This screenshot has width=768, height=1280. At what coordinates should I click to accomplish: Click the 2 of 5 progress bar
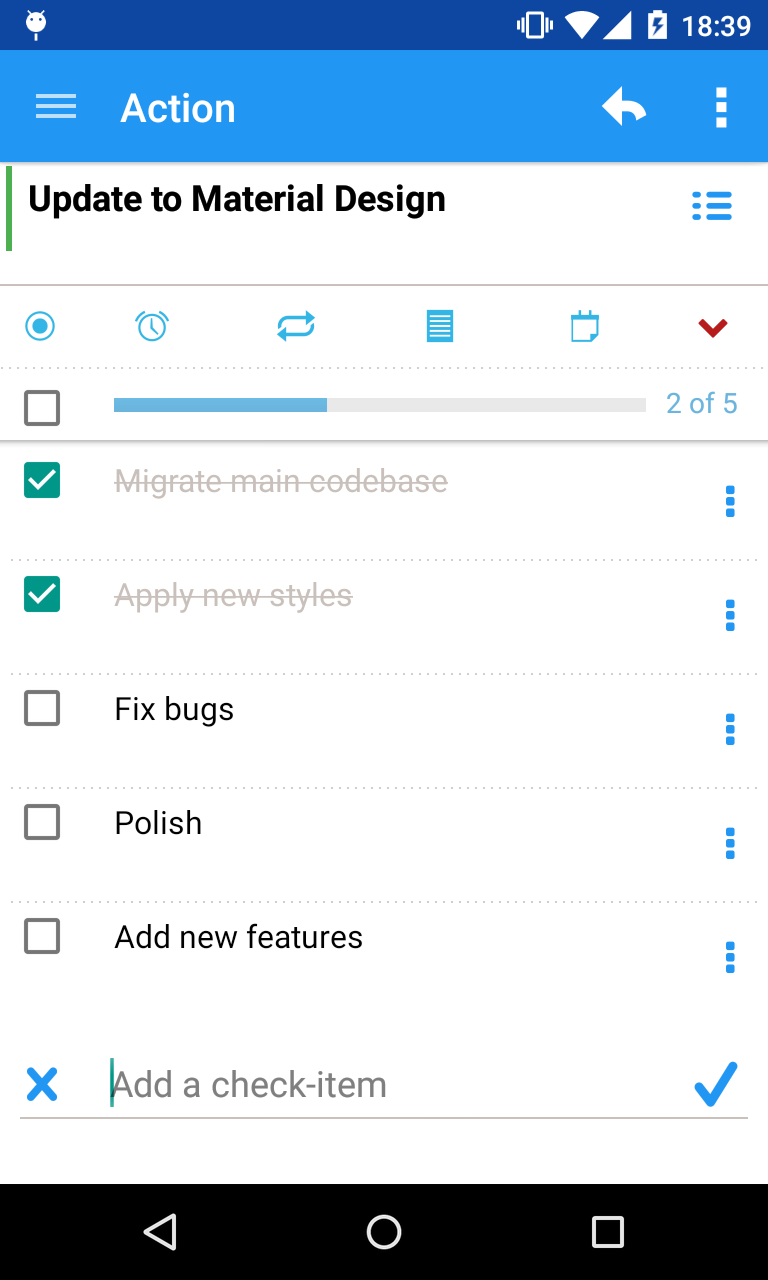pos(380,405)
